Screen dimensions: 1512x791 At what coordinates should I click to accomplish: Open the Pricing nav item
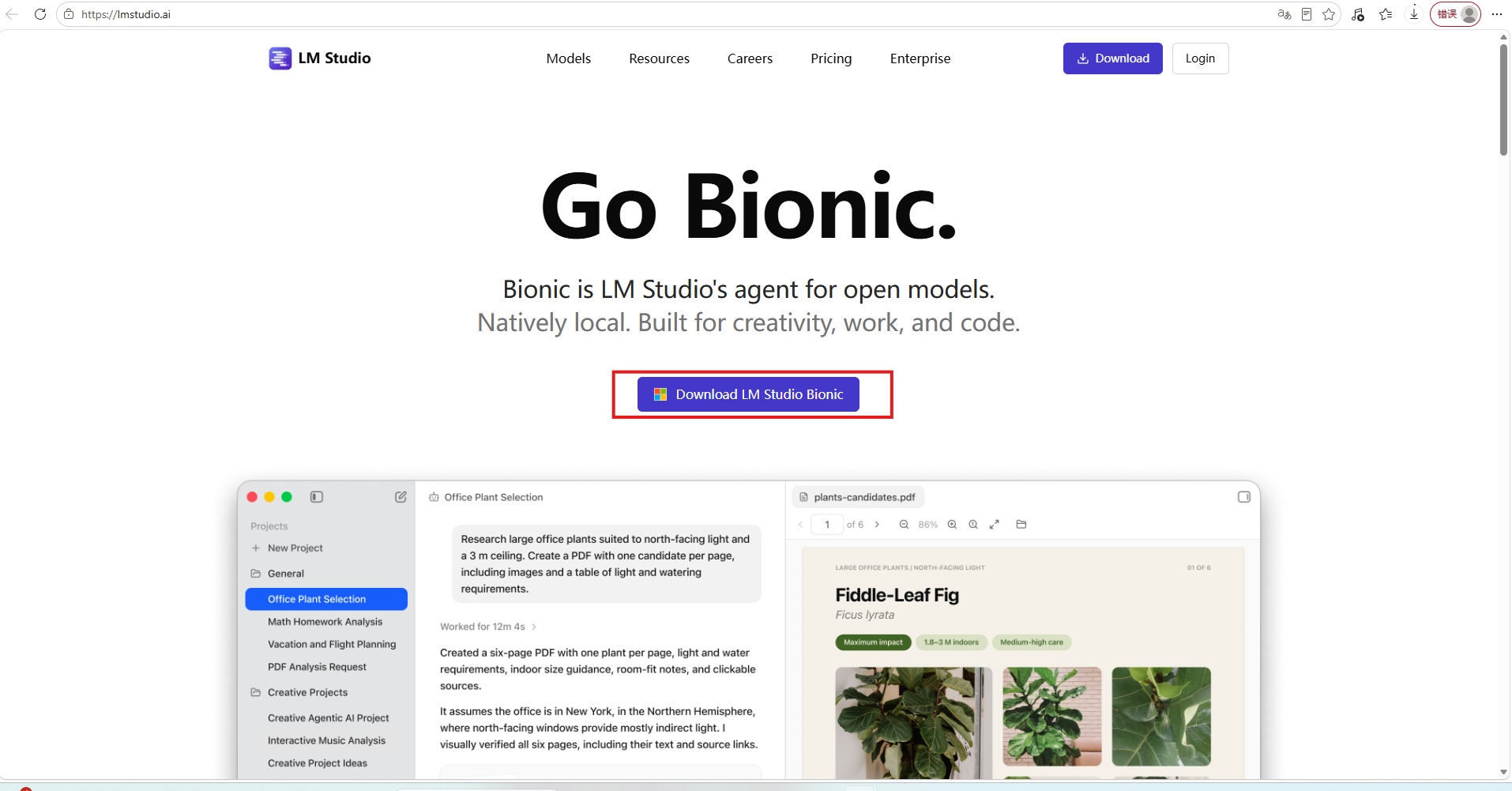(x=831, y=58)
